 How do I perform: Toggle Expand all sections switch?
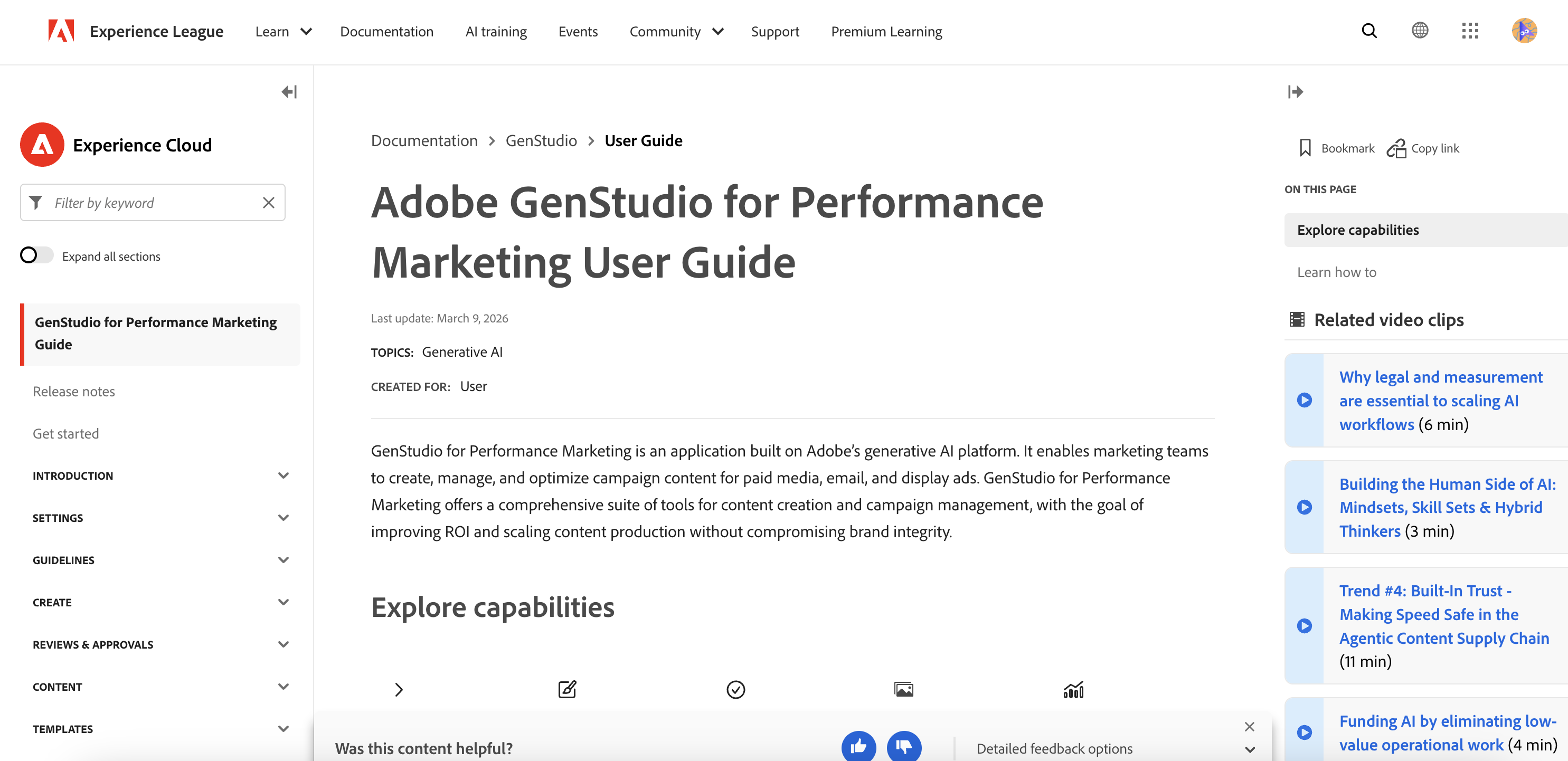coord(36,255)
